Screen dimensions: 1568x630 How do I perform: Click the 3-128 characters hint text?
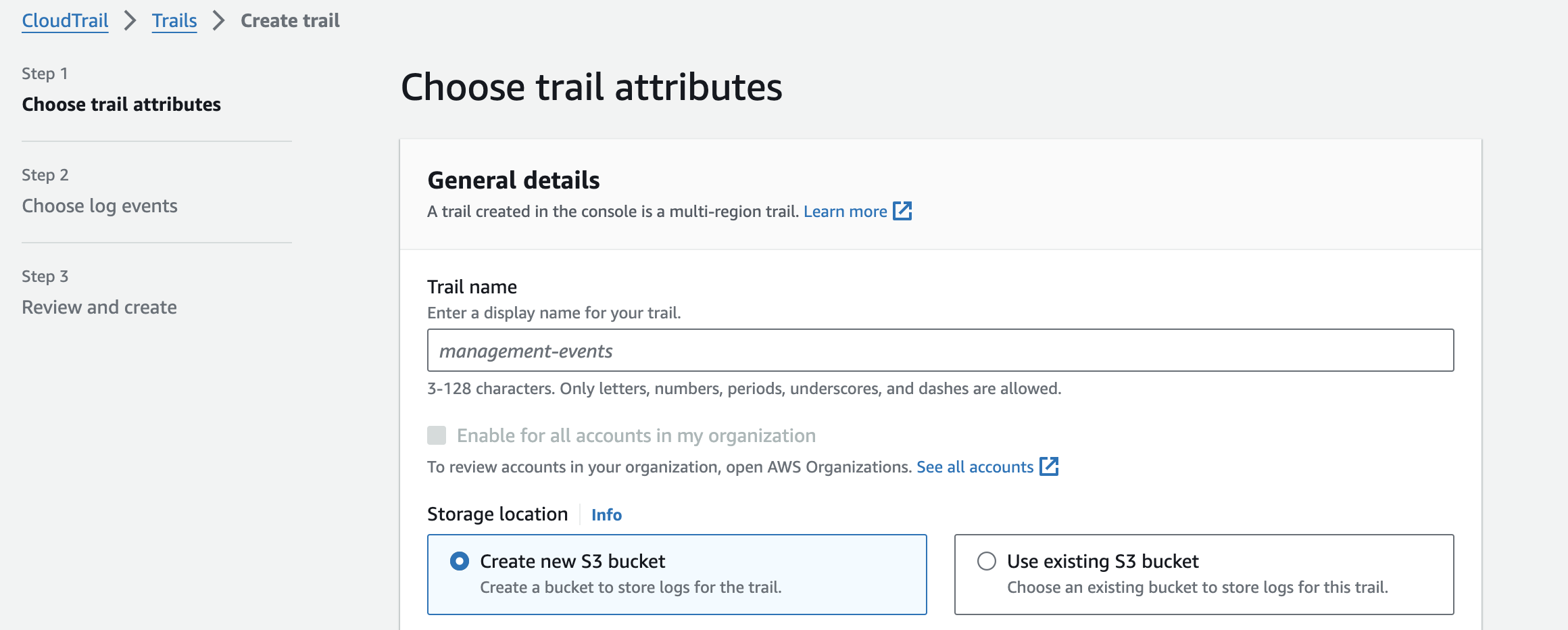(x=744, y=389)
